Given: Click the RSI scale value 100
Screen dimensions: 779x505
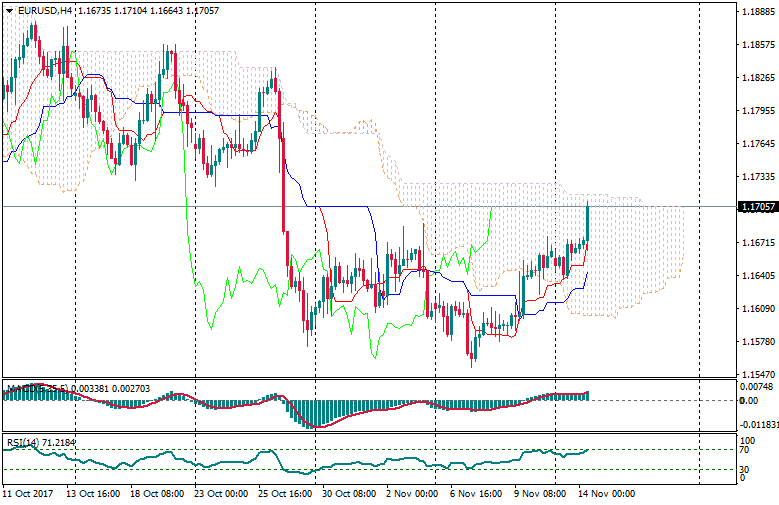Looking at the screenshot, I should click(748, 439).
